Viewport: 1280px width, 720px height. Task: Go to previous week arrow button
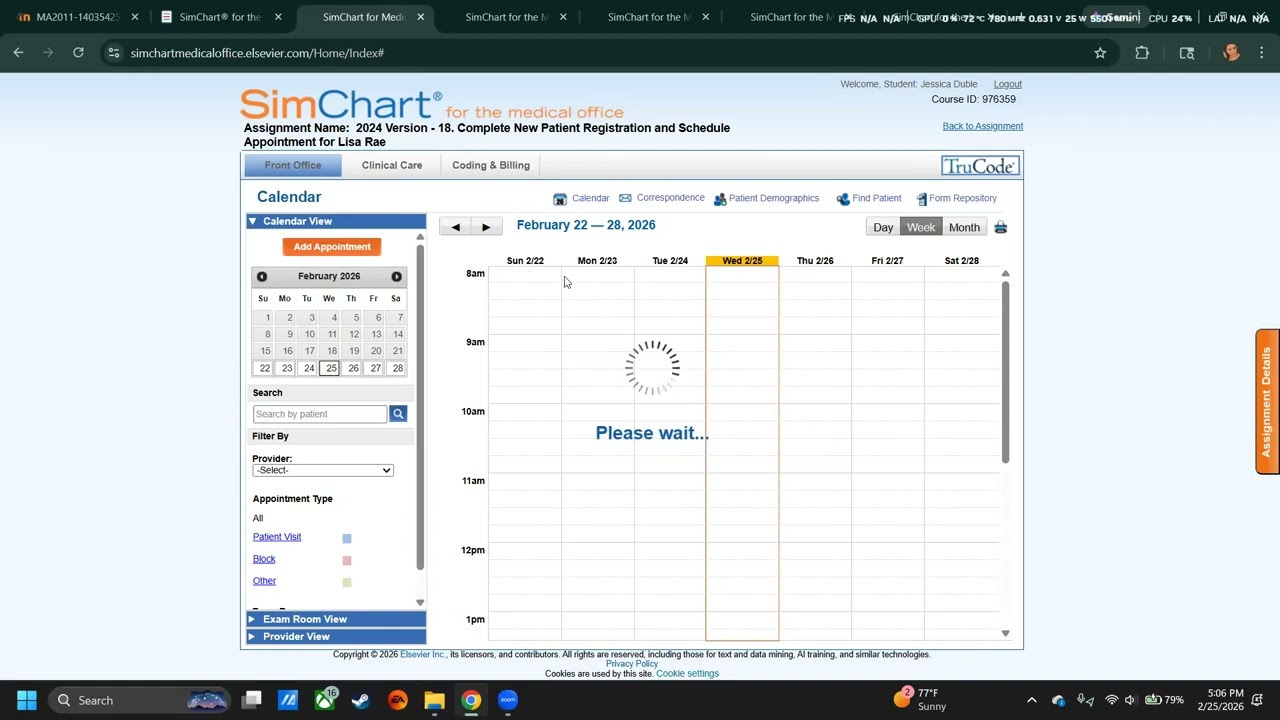(455, 227)
